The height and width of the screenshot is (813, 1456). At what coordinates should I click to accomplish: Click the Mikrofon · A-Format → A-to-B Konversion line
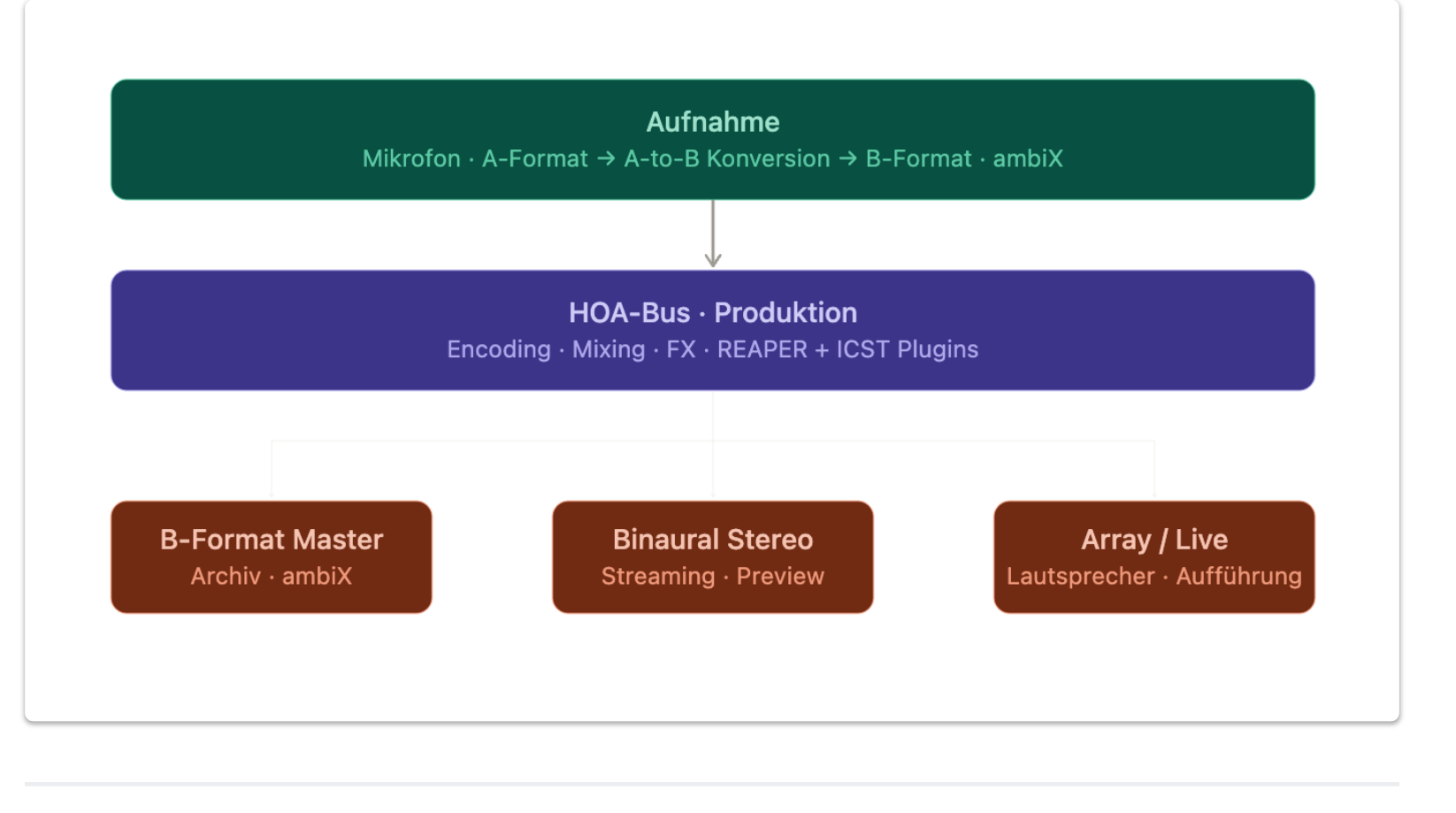[712, 159]
